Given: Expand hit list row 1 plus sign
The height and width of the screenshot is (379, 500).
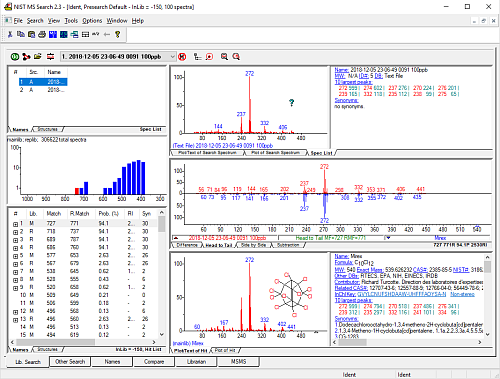Looking at the screenshot, I should click(x=15, y=224).
